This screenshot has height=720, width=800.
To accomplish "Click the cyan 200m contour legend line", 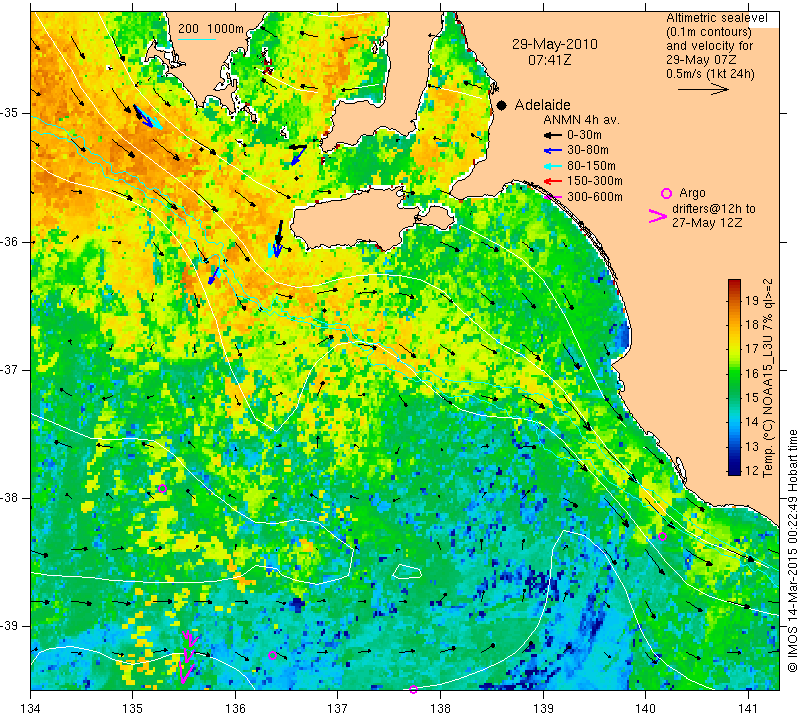I will (x=197, y=39).
